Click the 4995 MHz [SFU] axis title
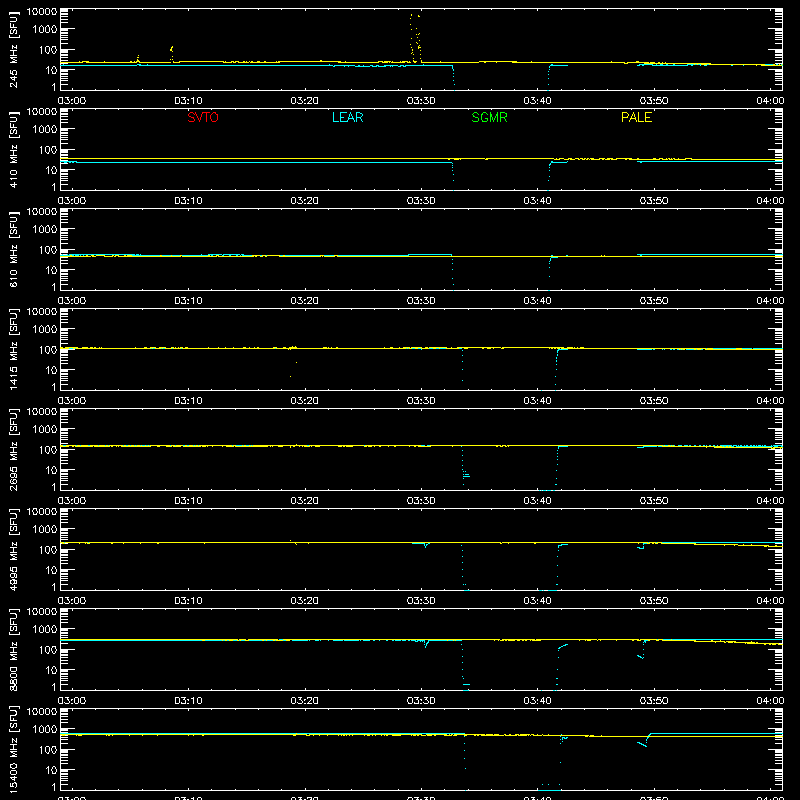 click(13, 549)
